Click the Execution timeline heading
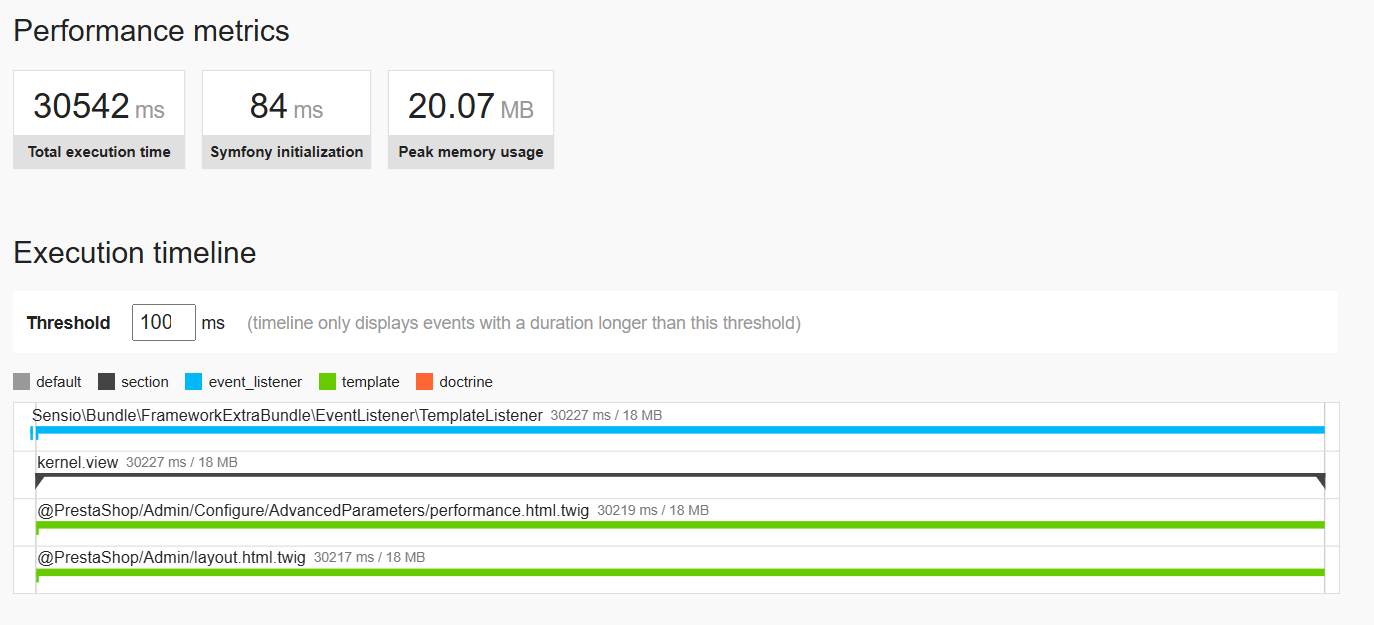The image size is (1374, 625). (x=135, y=253)
